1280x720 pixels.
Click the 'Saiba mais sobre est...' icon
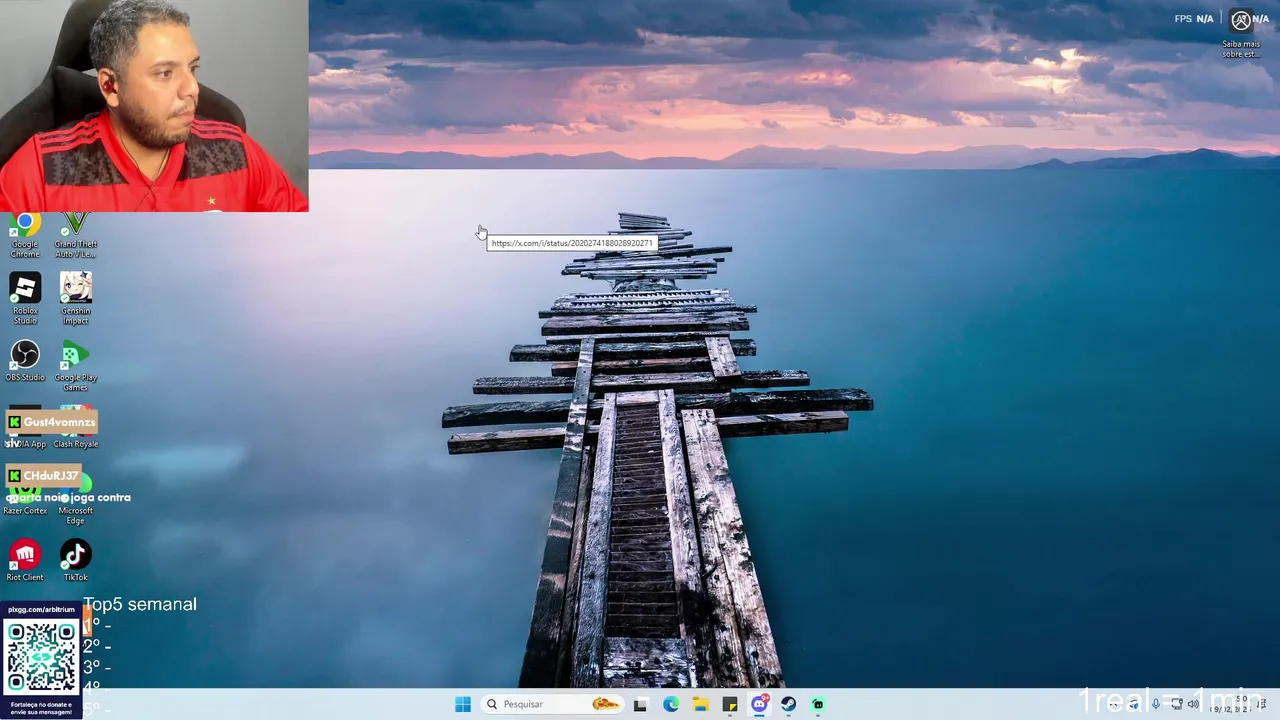click(1241, 34)
